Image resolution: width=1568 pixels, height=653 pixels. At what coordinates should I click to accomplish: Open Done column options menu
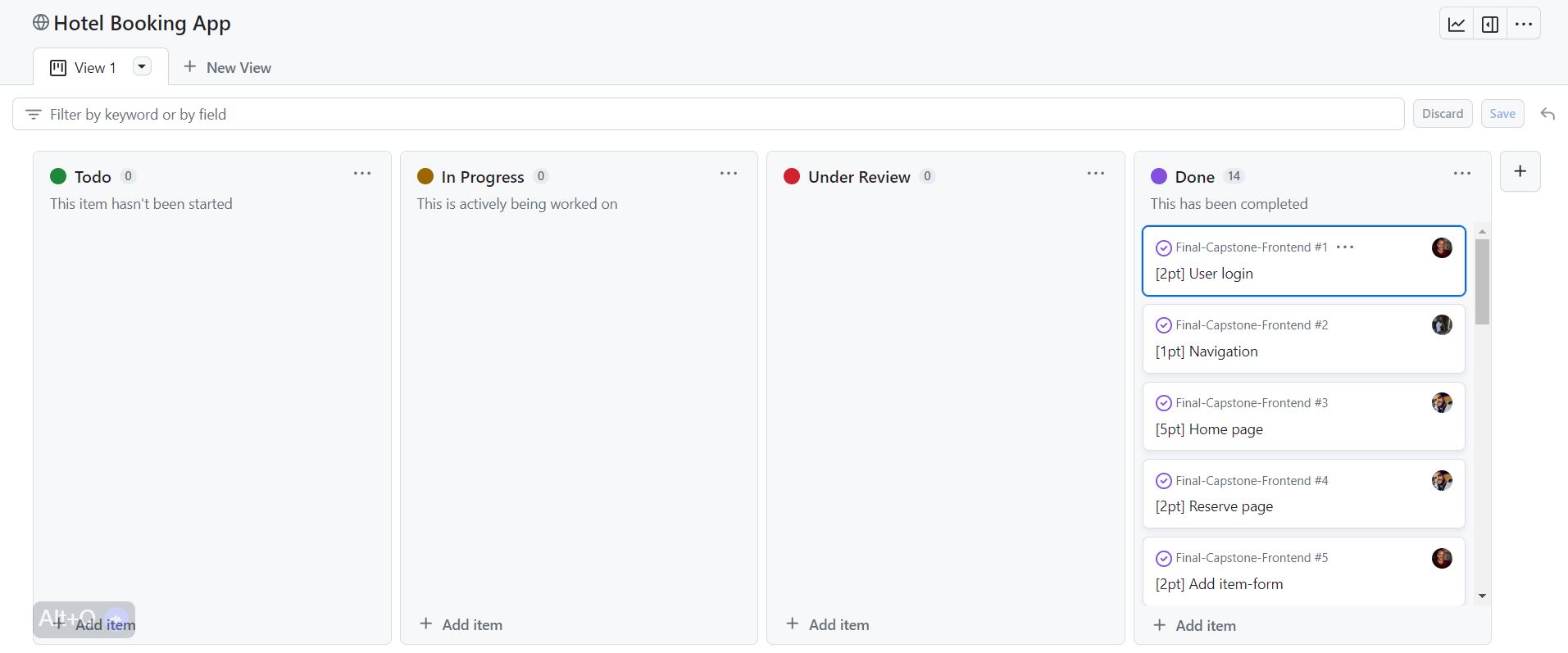(1462, 174)
